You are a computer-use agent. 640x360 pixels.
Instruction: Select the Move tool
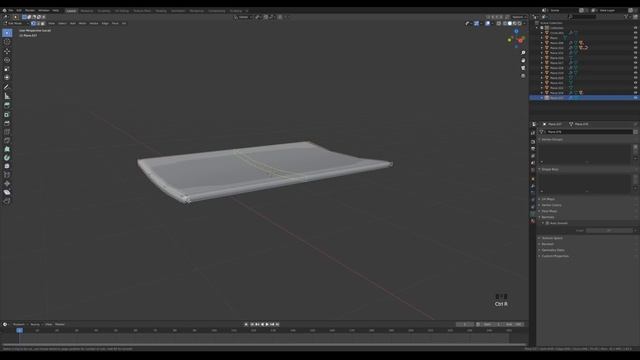pos(7,51)
